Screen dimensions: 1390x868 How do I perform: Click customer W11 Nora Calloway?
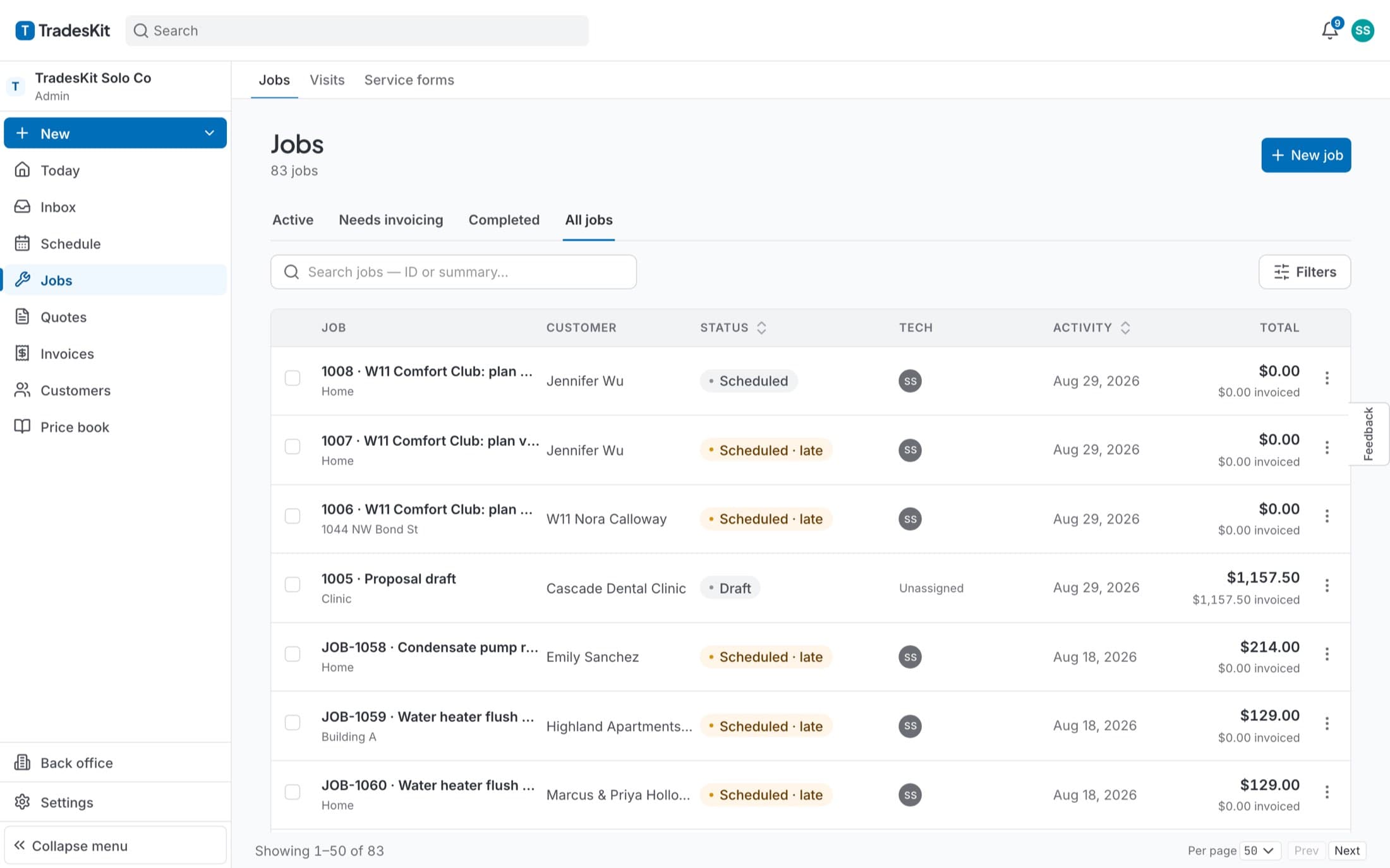coord(606,519)
